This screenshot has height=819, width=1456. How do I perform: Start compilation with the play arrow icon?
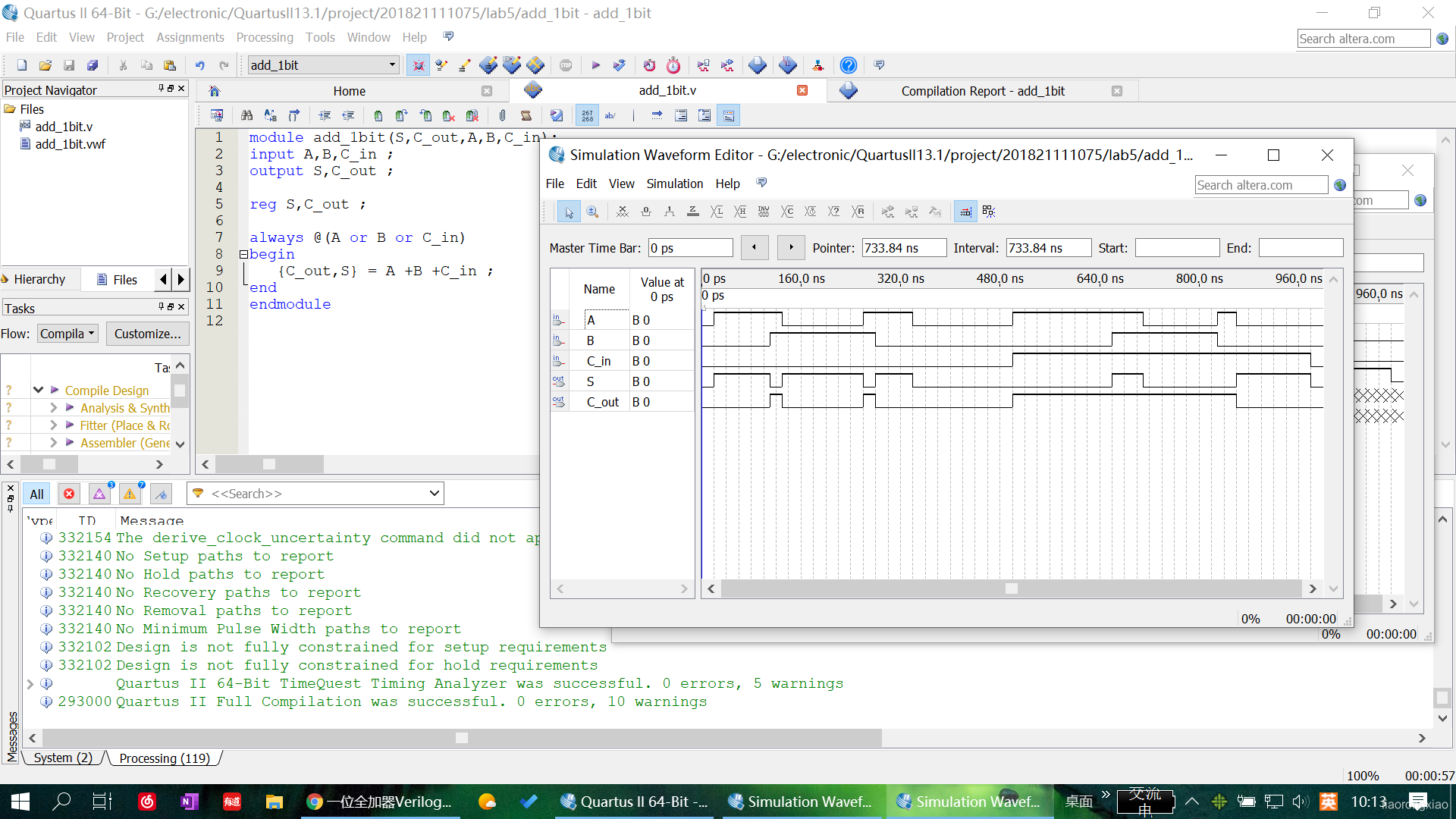point(595,65)
